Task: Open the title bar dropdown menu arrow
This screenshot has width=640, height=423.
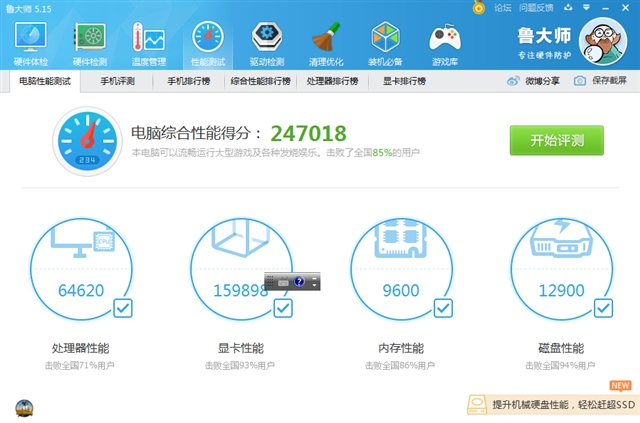Action: [586, 7]
